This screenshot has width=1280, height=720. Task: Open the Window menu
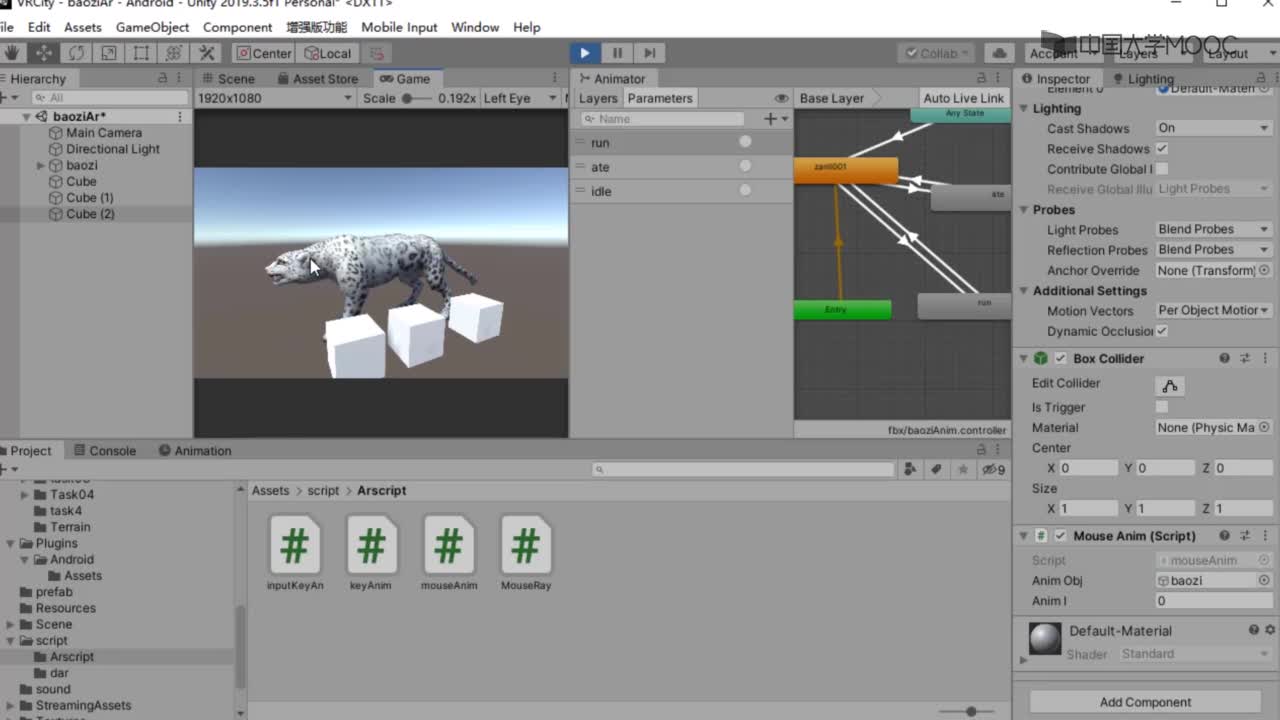[x=475, y=27]
